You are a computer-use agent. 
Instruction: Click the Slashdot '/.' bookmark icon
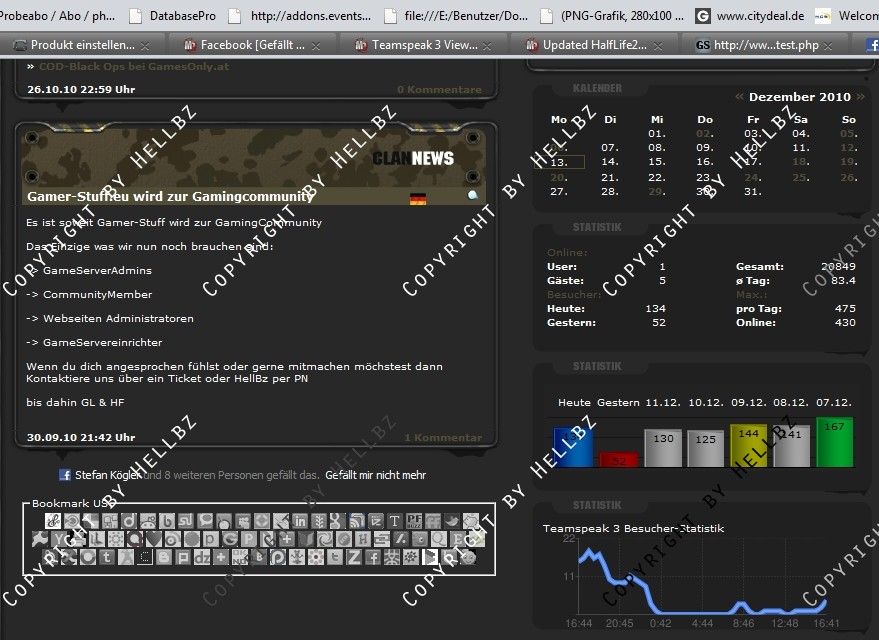401,539
